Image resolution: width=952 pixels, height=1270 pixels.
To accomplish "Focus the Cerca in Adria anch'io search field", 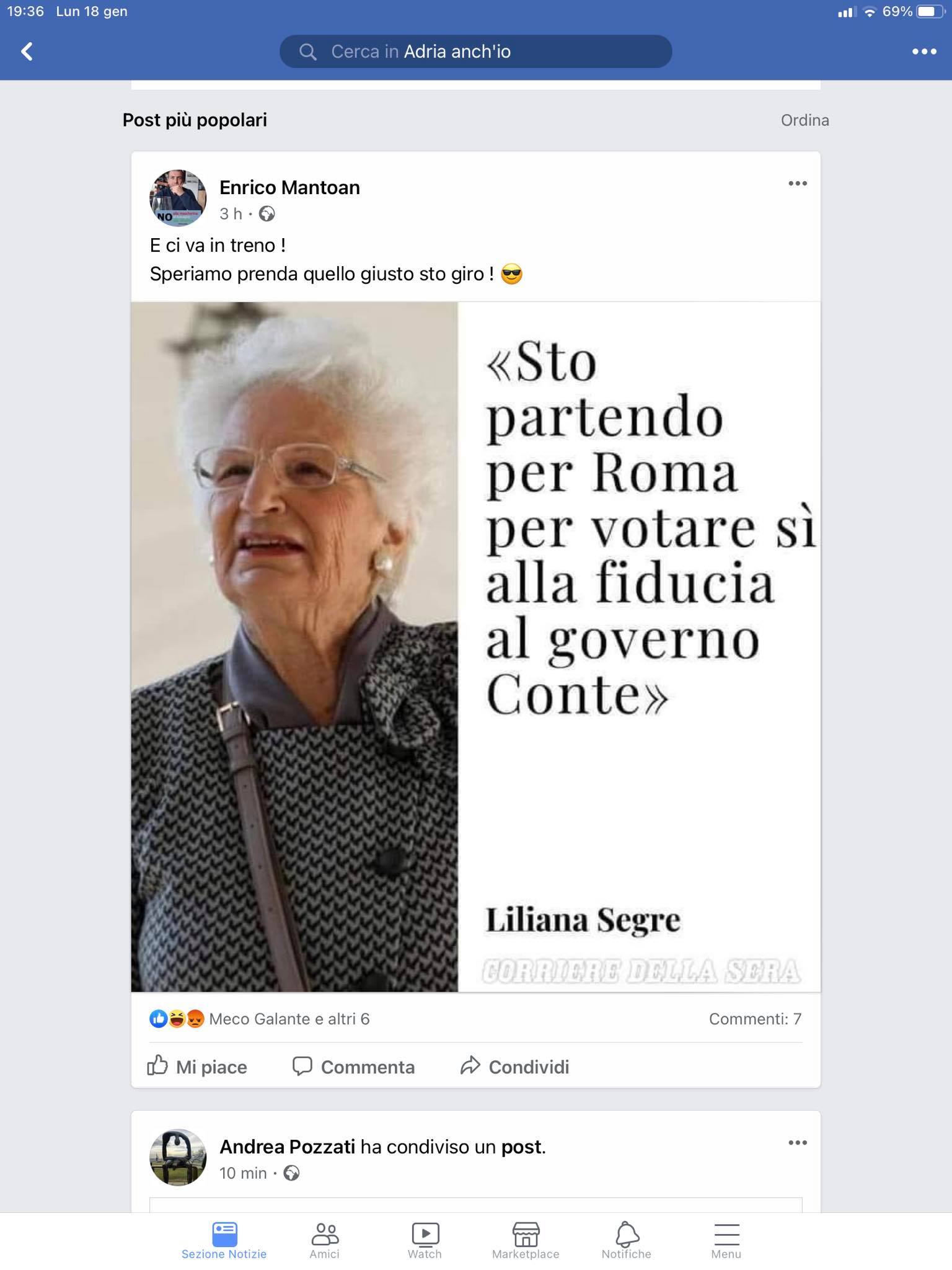I will click(x=476, y=51).
